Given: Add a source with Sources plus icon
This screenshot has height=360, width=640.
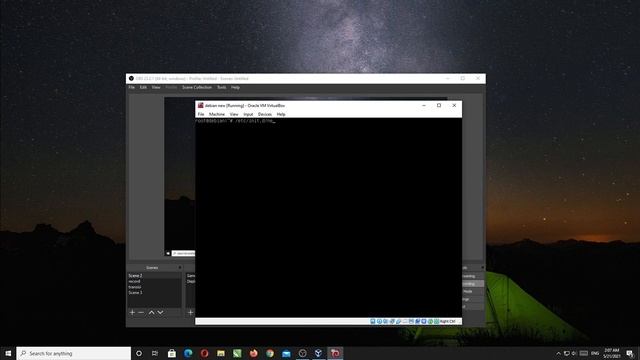Looking at the screenshot, I should pyautogui.click(x=191, y=312).
